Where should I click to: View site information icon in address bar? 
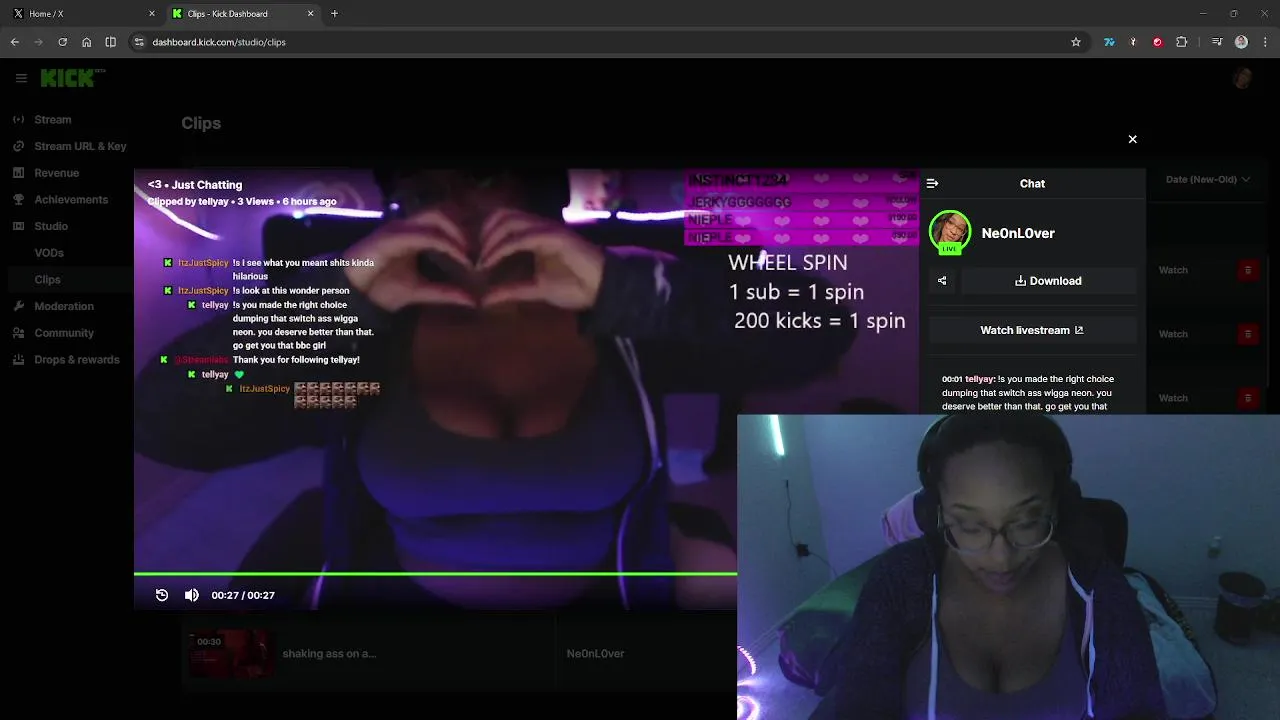click(139, 42)
